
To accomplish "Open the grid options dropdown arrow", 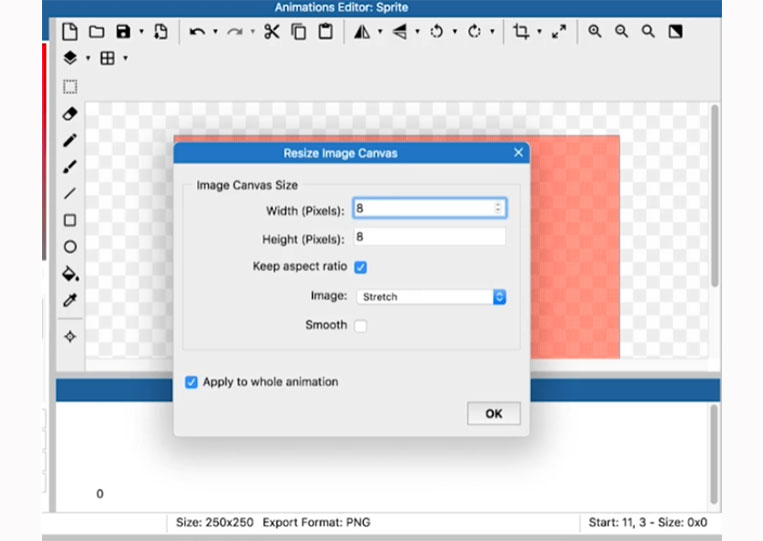I will click(x=126, y=58).
